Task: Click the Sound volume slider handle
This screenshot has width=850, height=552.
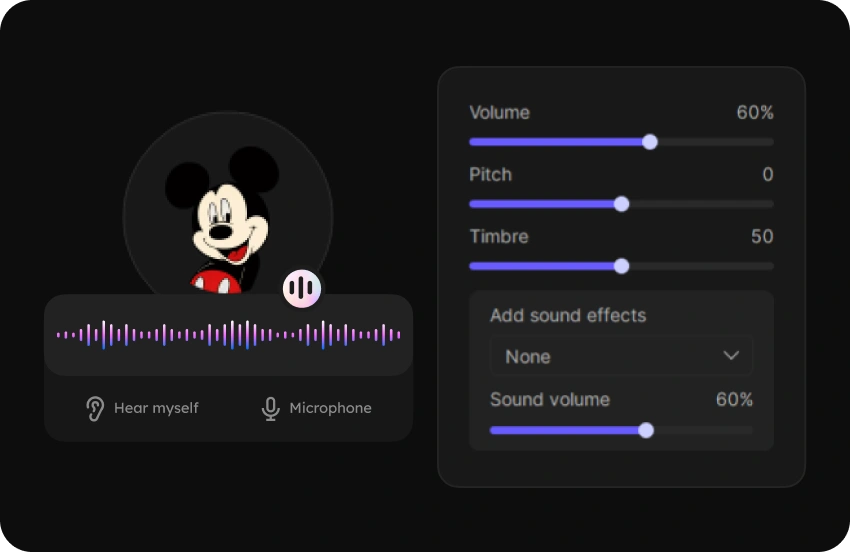Action: coord(646,430)
